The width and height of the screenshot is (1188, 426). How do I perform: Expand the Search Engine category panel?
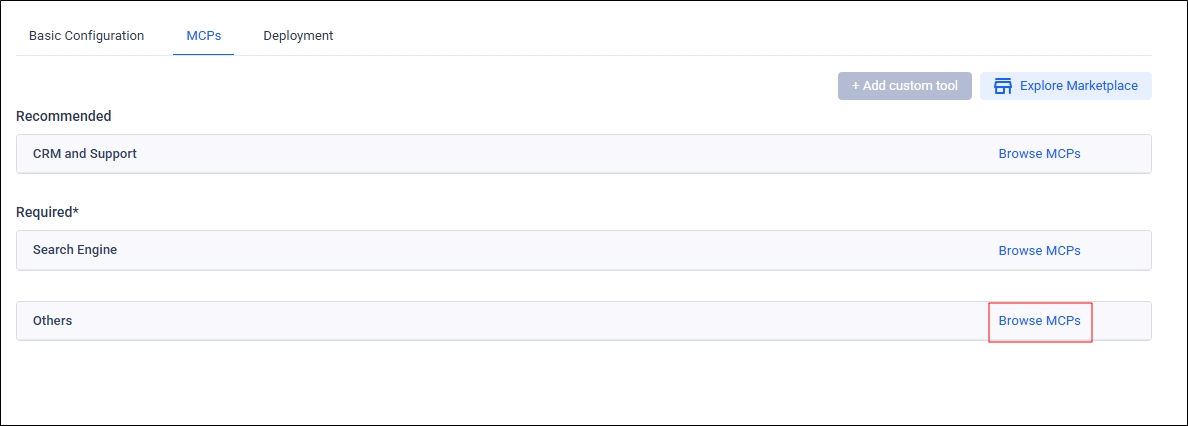pyautogui.click(x=500, y=250)
